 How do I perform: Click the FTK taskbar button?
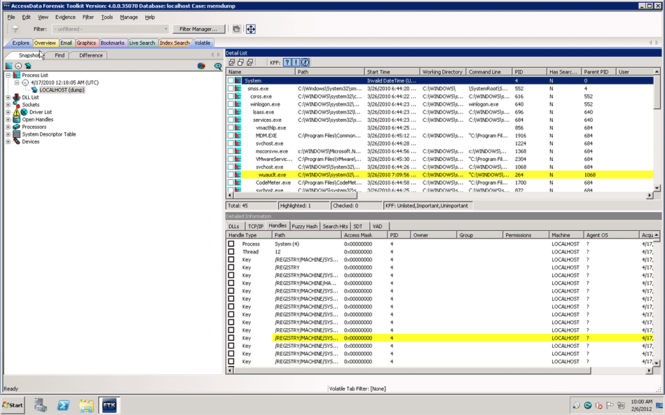(x=109, y=405)
